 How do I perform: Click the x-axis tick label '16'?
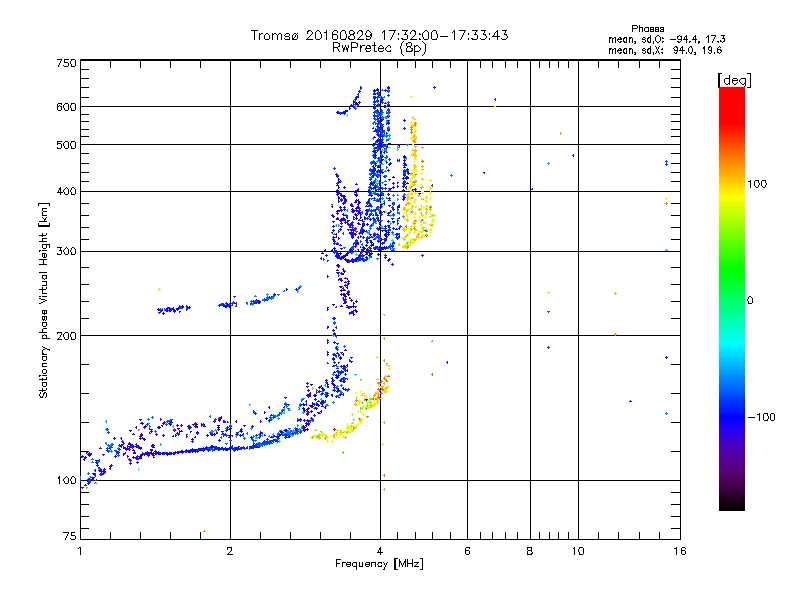pyautogui.click(x=680, y=551)
